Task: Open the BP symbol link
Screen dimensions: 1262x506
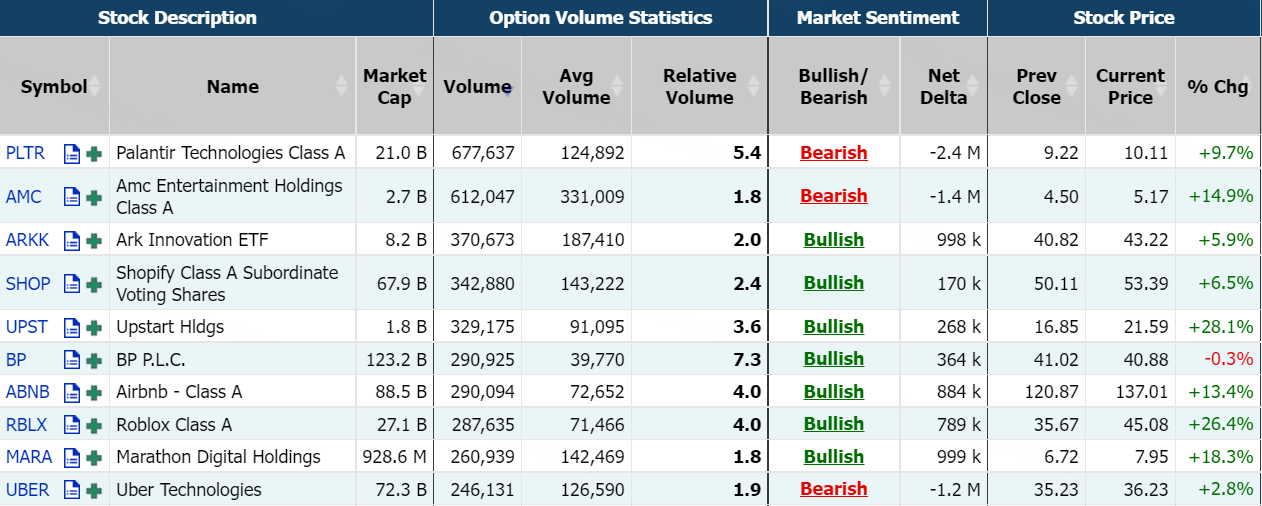Action: click(16, 360)
